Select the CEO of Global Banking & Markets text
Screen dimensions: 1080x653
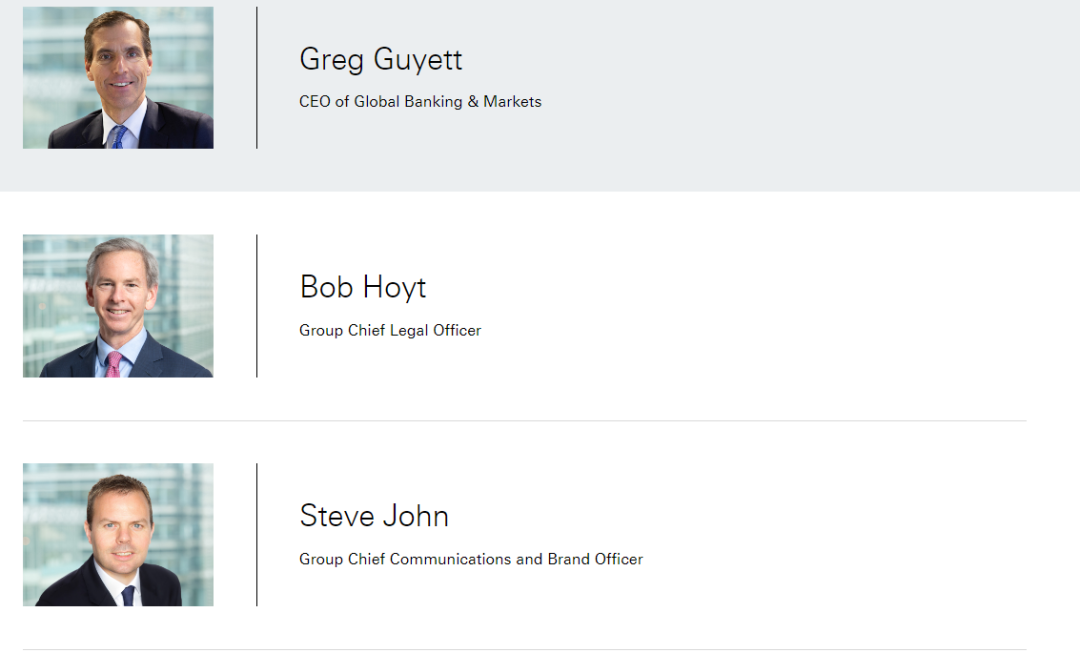click(x=420, y=102)
